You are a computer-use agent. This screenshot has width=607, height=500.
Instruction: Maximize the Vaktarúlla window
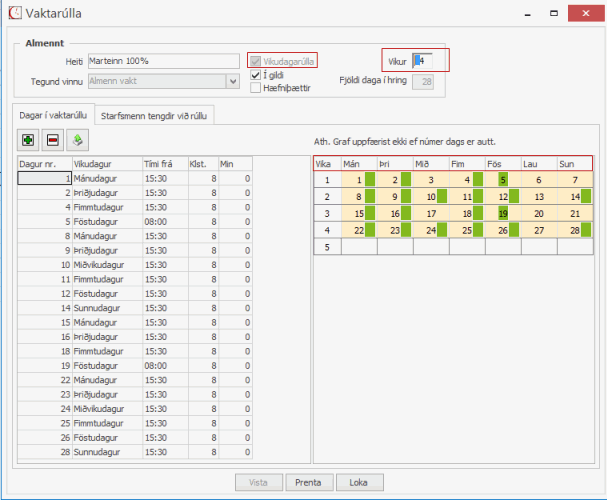coord(554,13)
